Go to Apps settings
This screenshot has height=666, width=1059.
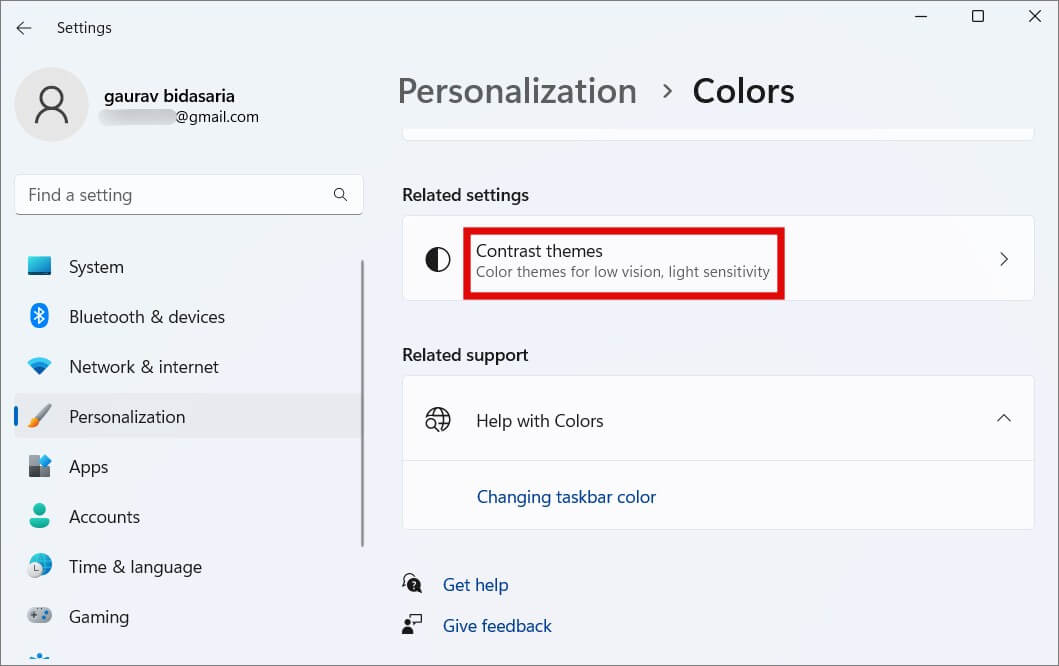88,467
